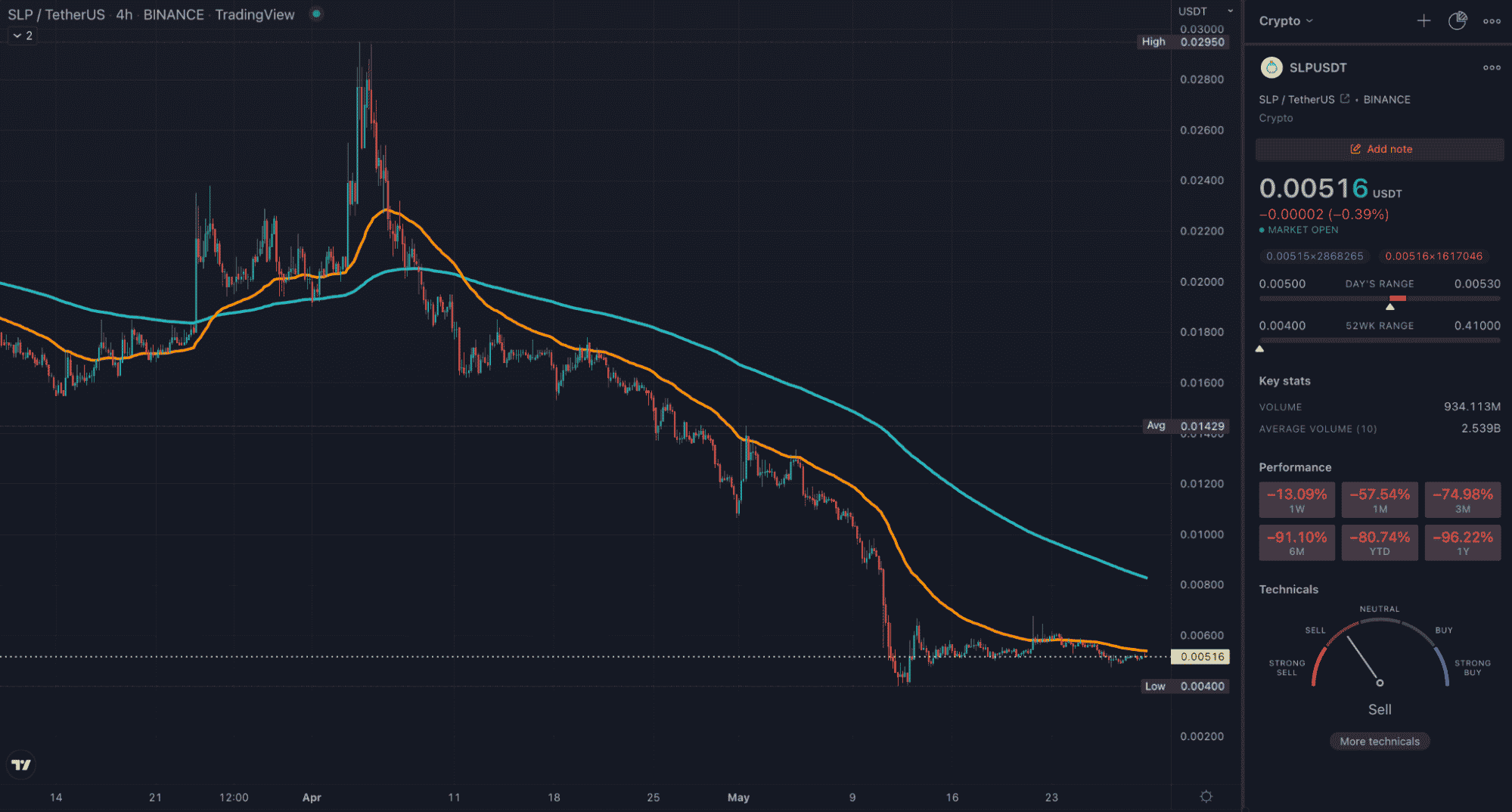The width and height of the screenshot is (1512, 812).
Task: Select the 1M performance tile
Action: (1380, 500)
